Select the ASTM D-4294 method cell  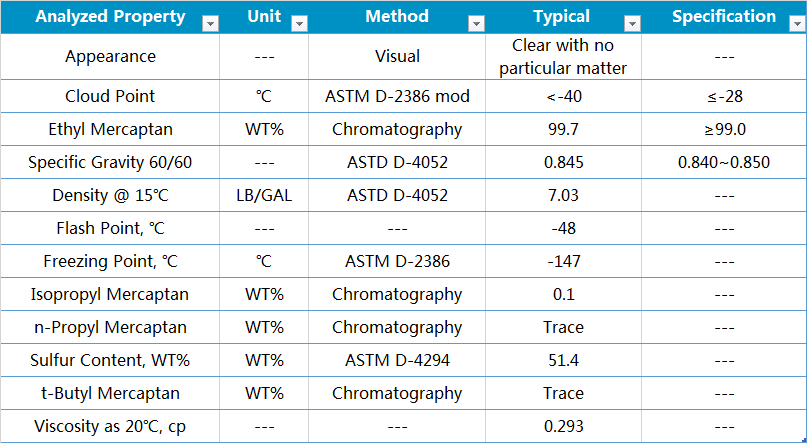click(397, 360)
